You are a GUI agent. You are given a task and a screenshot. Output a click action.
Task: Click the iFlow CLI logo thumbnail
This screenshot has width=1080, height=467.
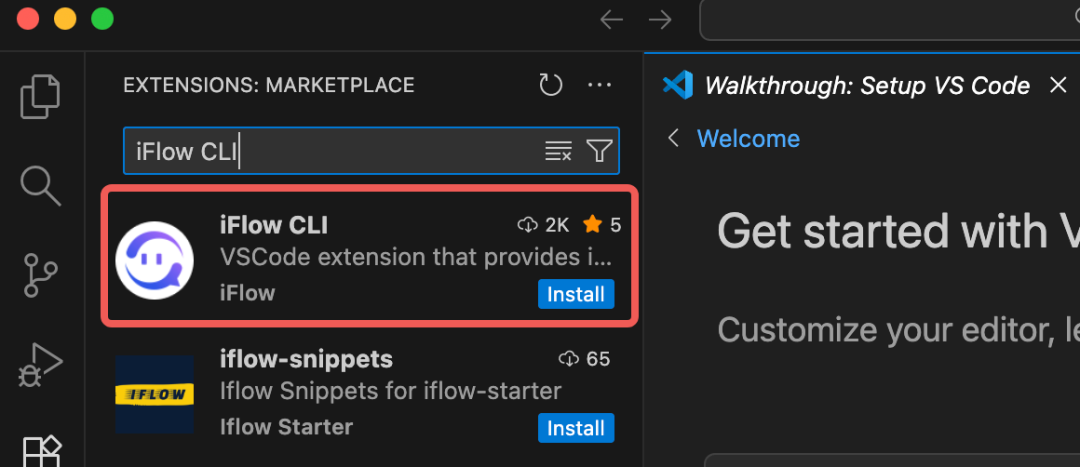[x=154, y=260]
